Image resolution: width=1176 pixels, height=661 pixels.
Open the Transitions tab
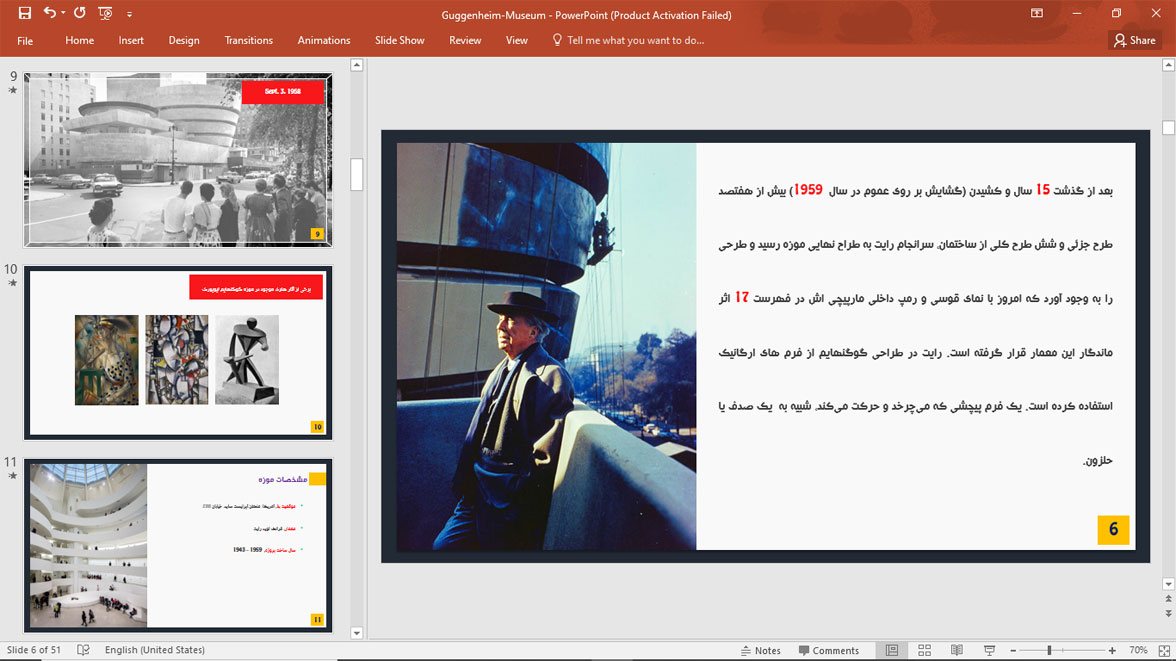click(x=248, y=41)
